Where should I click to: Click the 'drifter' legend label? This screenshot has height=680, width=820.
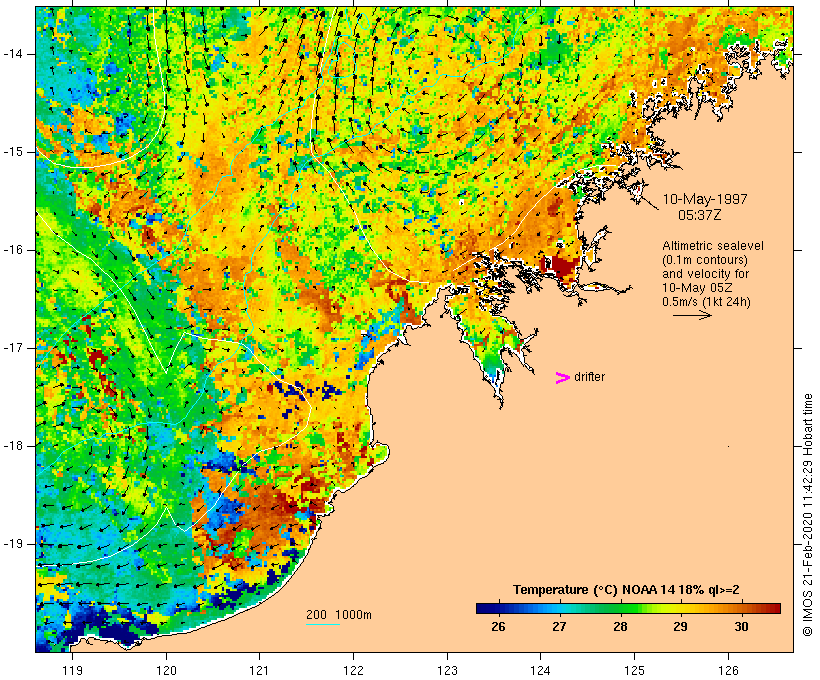click(589, 377)
